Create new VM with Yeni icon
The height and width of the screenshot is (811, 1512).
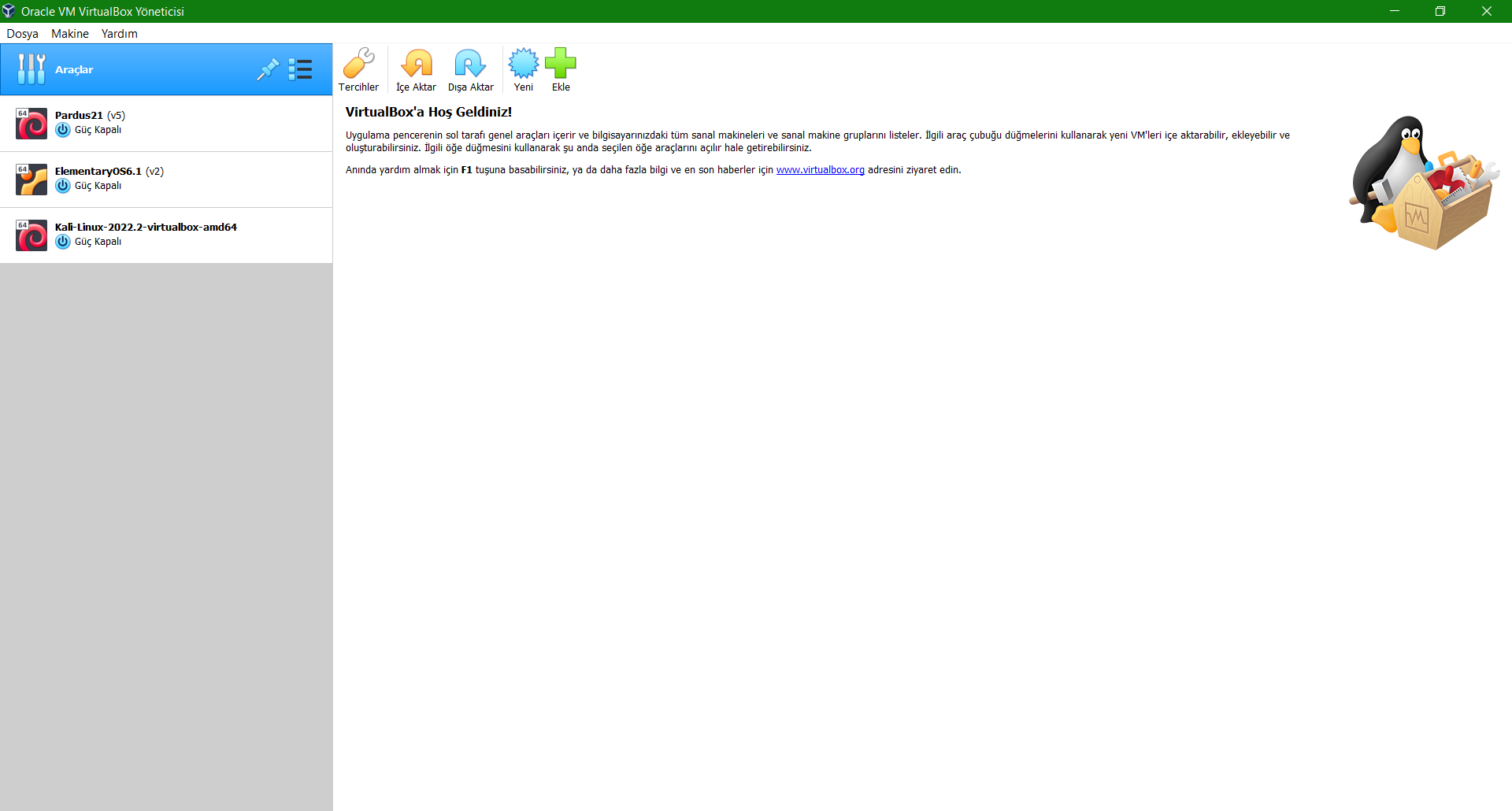523,64
